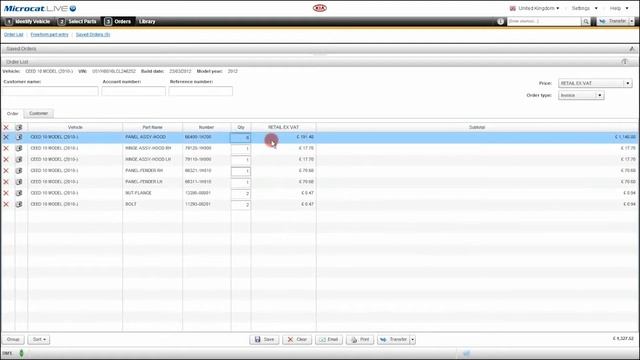Click the Part Name column header
The height and width of the screenshot is (360, 640).
tap(152, 127)
